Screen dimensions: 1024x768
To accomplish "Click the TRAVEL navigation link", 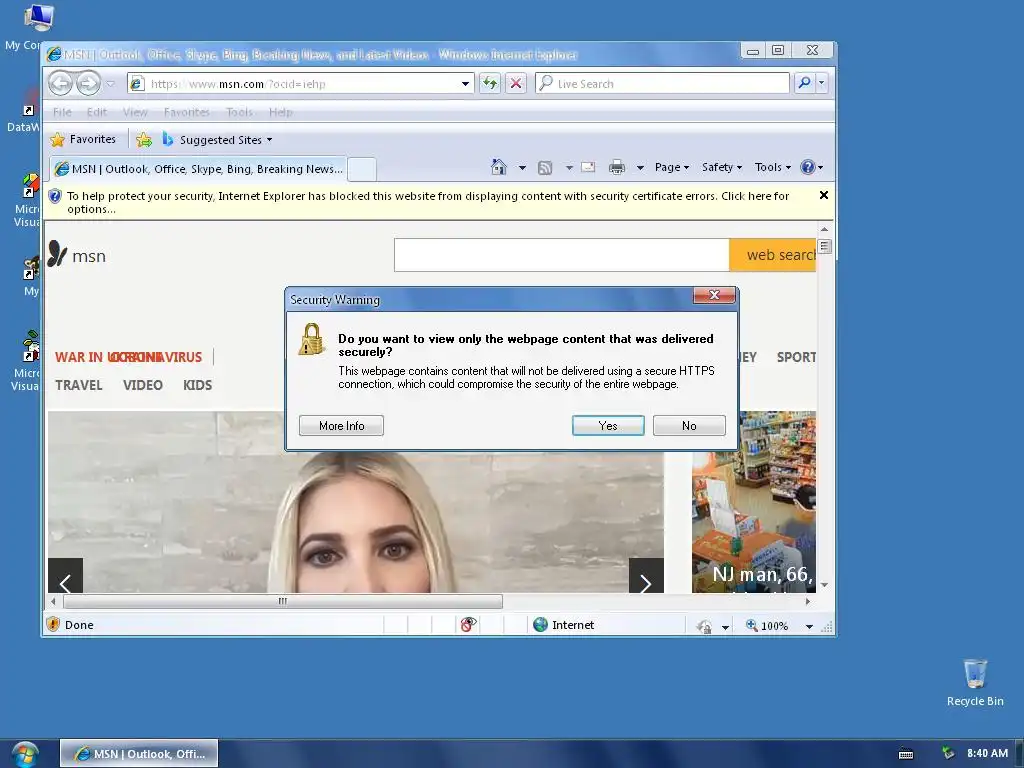I will pyautogui.click(x=78, y=385).
